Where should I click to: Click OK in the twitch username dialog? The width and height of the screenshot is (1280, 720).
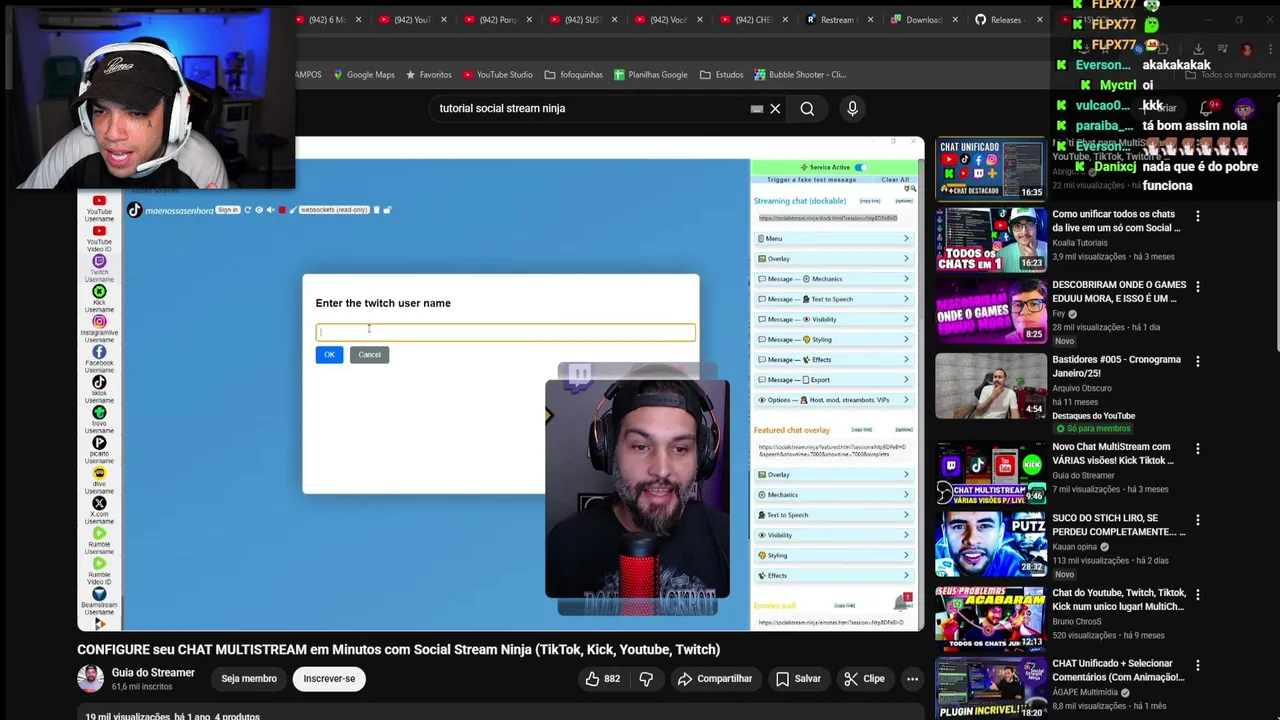pos(329,354)
